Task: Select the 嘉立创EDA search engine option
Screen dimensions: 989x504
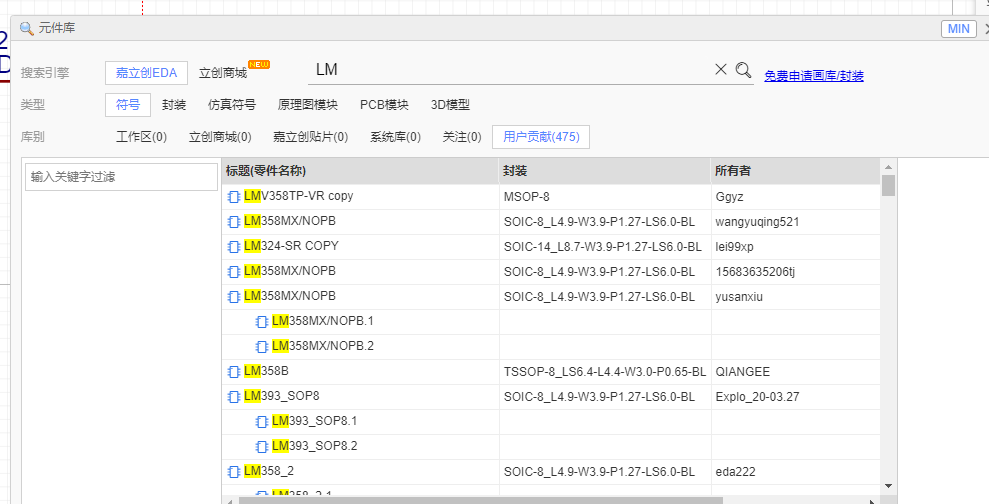Action: [x=146, y=73]
